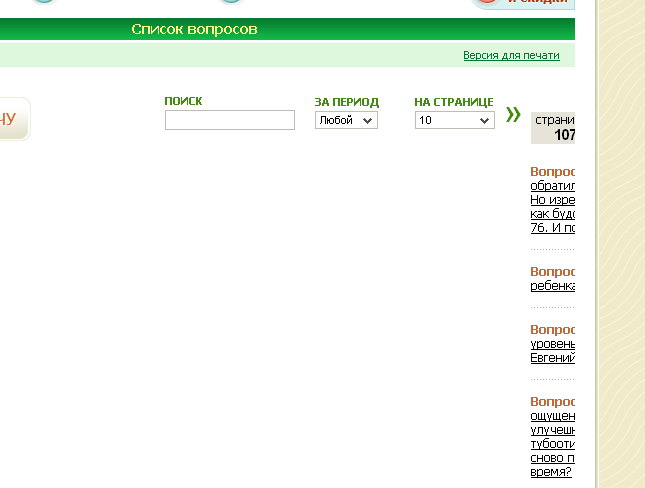The height and width of the screenshot is (488, 645).
Task: Open the question link starting with ребенка
Action: point(552,286)
